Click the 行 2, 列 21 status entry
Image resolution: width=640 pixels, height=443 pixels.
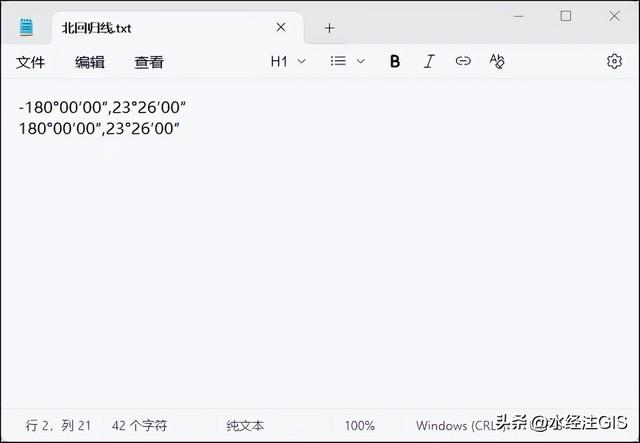(x=58, y=425)
